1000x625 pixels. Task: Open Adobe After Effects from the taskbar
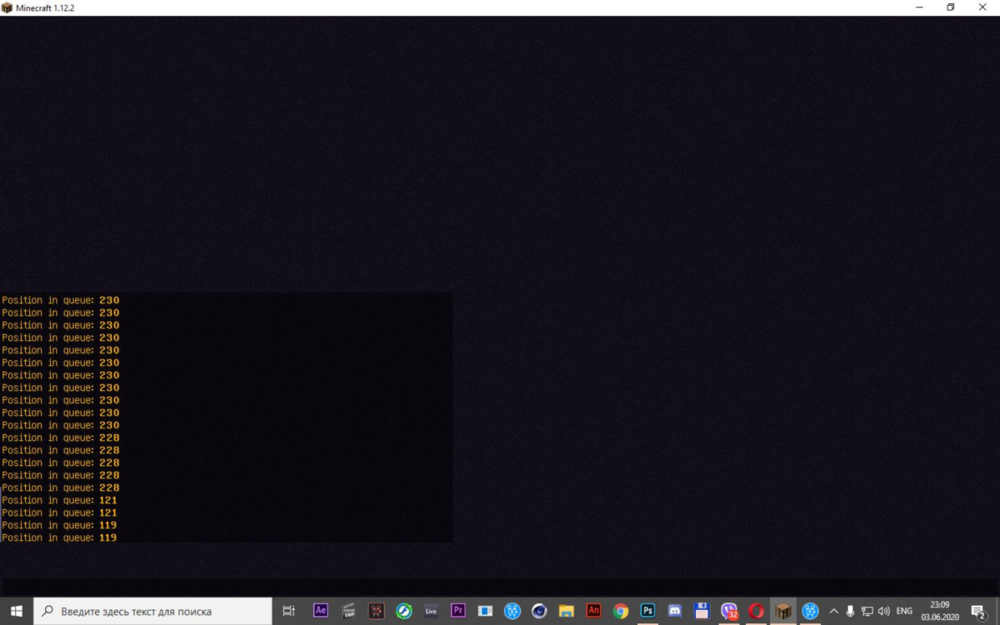point(320,611)
